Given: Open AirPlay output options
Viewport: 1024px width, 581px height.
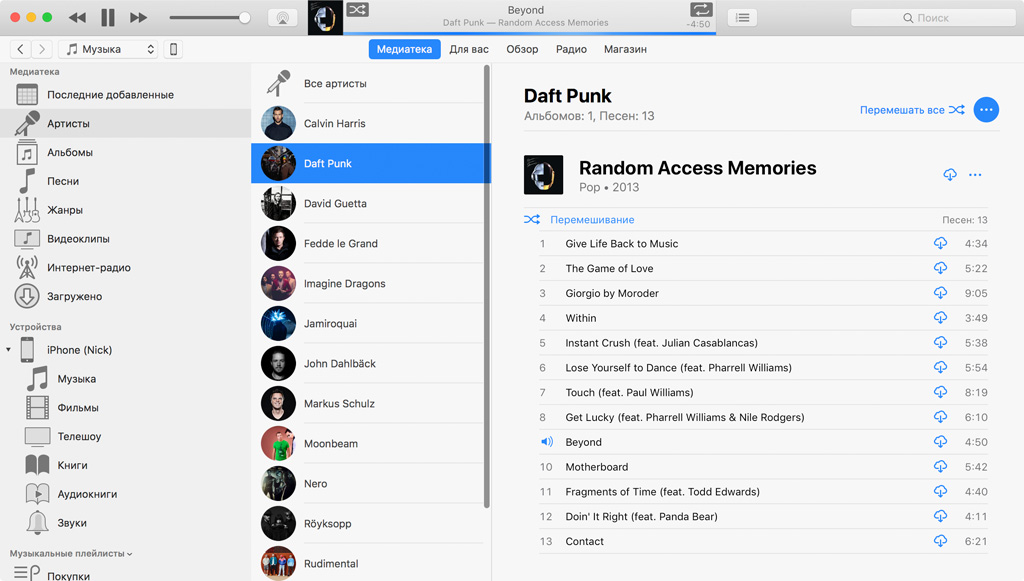Looking at the screenshot, I should 283,18.
